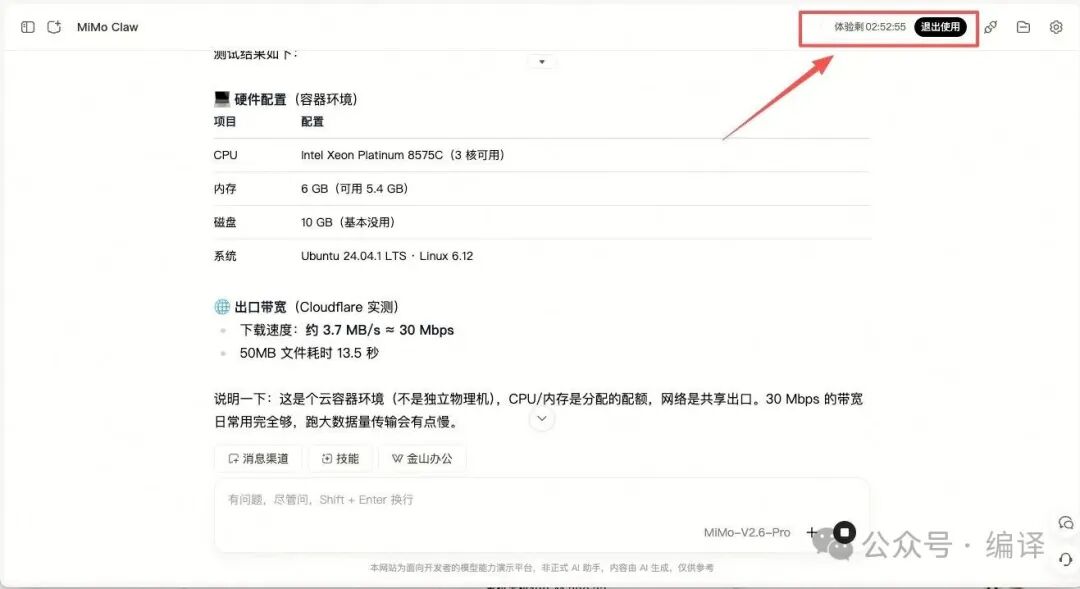Click the 体验剩 countdown timer text
1080x589 pixels.
pyautogui.click(x=870, y=27)
